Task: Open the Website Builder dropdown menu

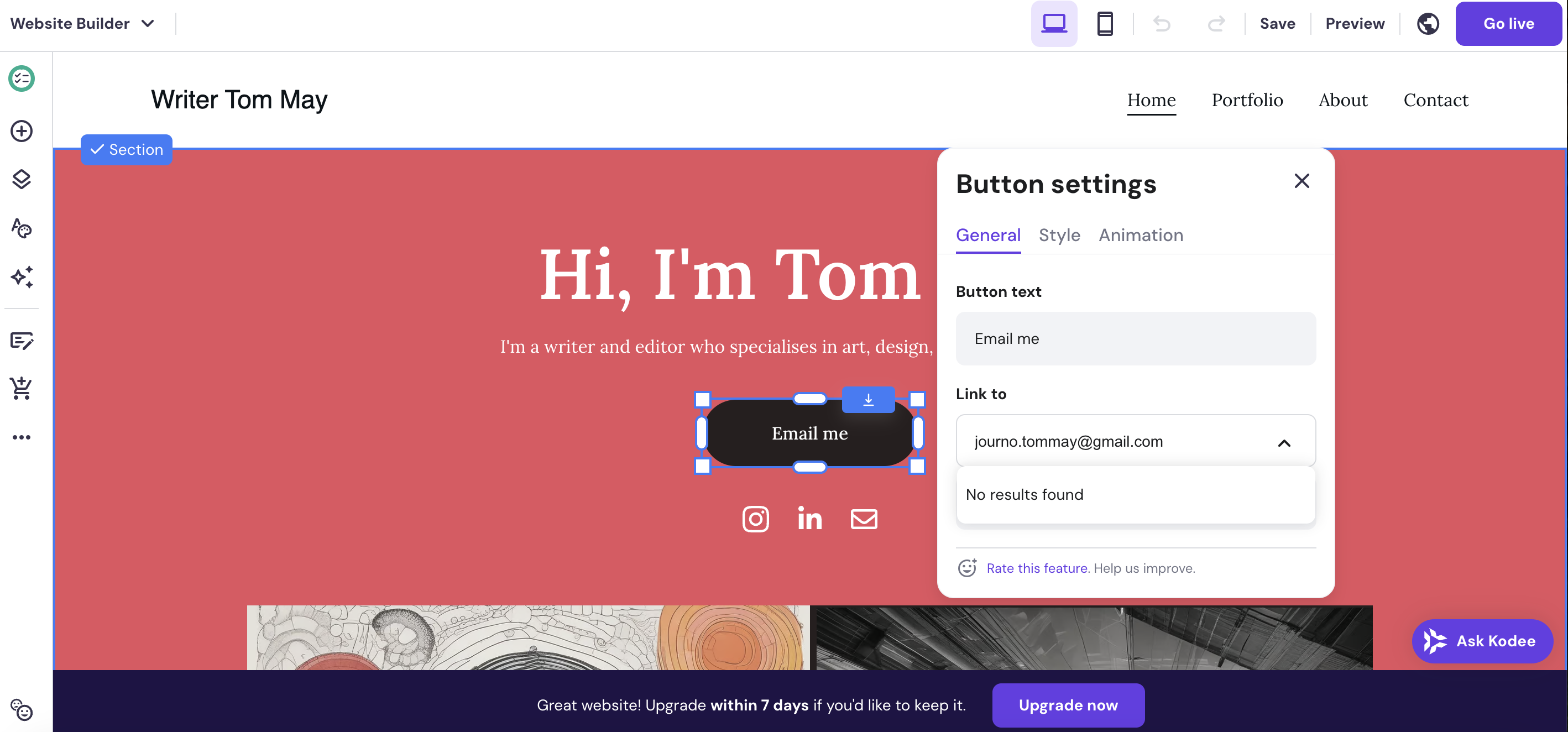Action: pos(83,24)
